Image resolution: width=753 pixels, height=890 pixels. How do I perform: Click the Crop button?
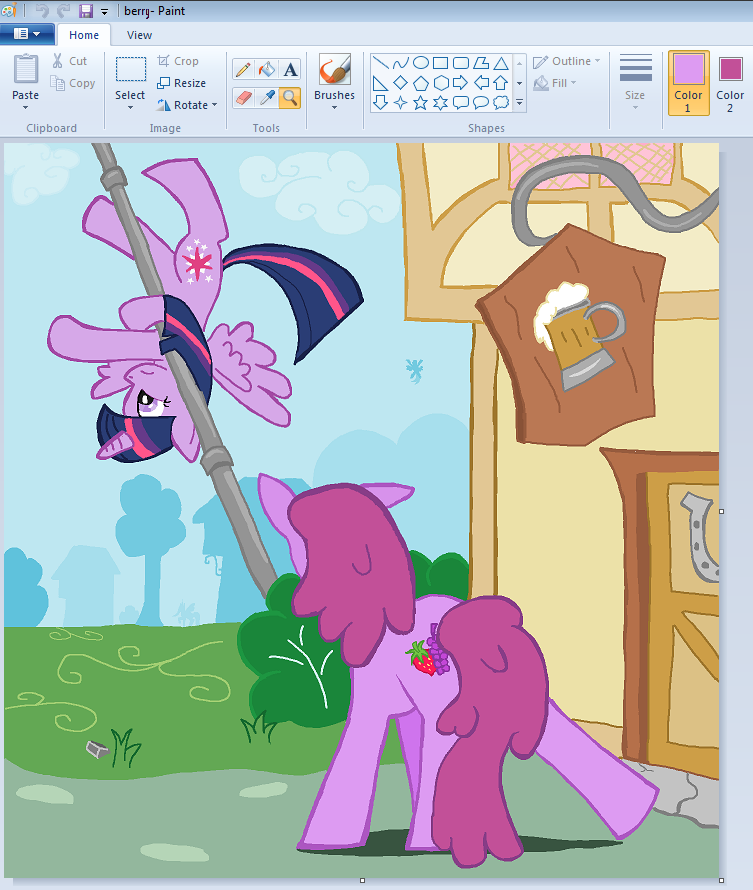pyautogui.click(x=178, y=61)
